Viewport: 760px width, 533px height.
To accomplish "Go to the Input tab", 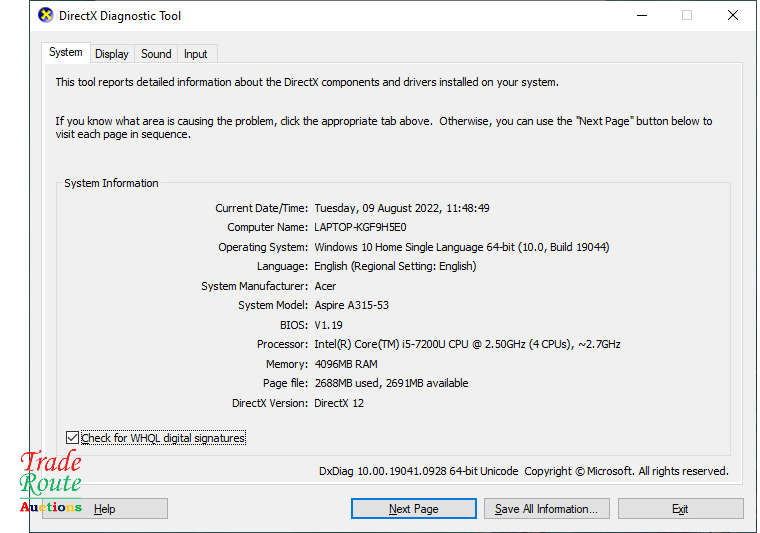I will [x=196, y=54].
